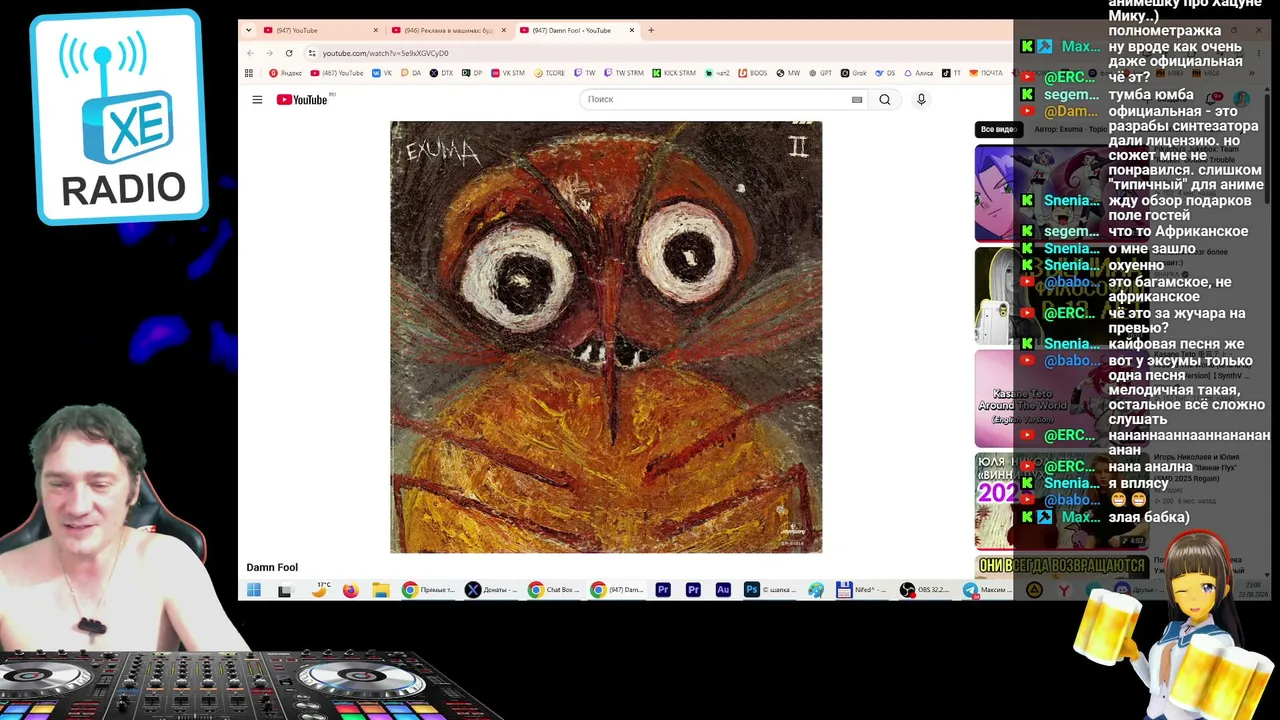Open the 'Nifed^' save-disk taskbar app
The image size is (1280, 720).
click(x=863, y=590)
